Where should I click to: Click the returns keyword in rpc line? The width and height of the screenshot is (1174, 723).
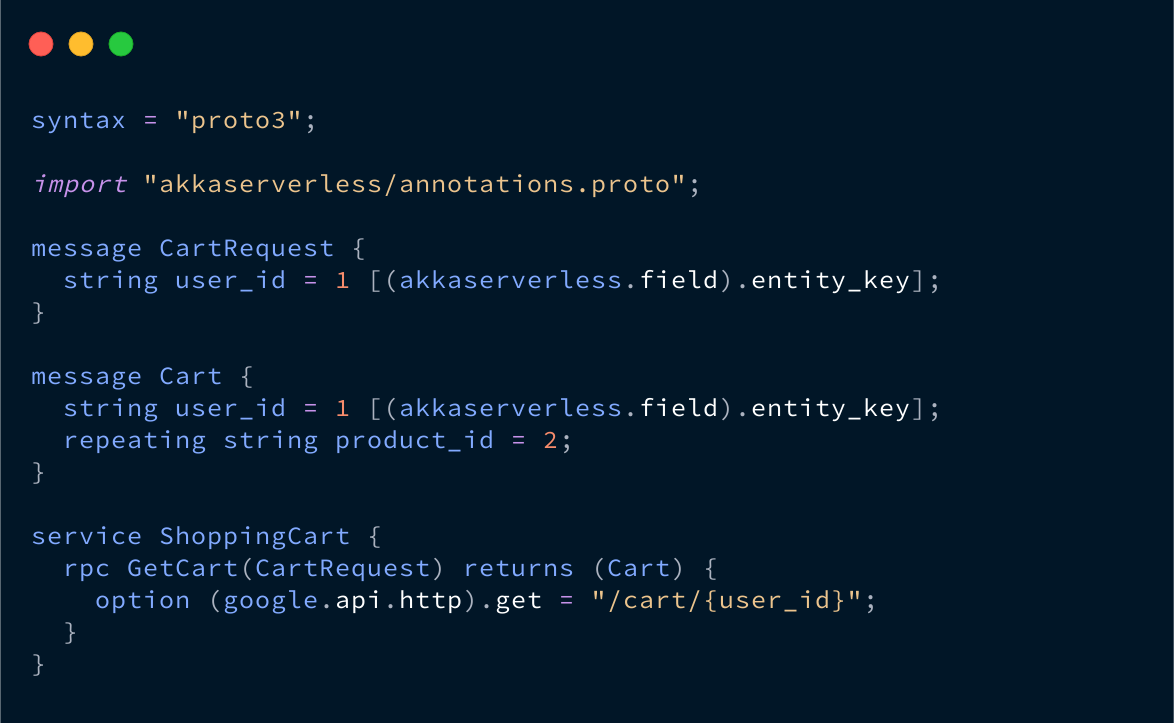coord(518,568)
